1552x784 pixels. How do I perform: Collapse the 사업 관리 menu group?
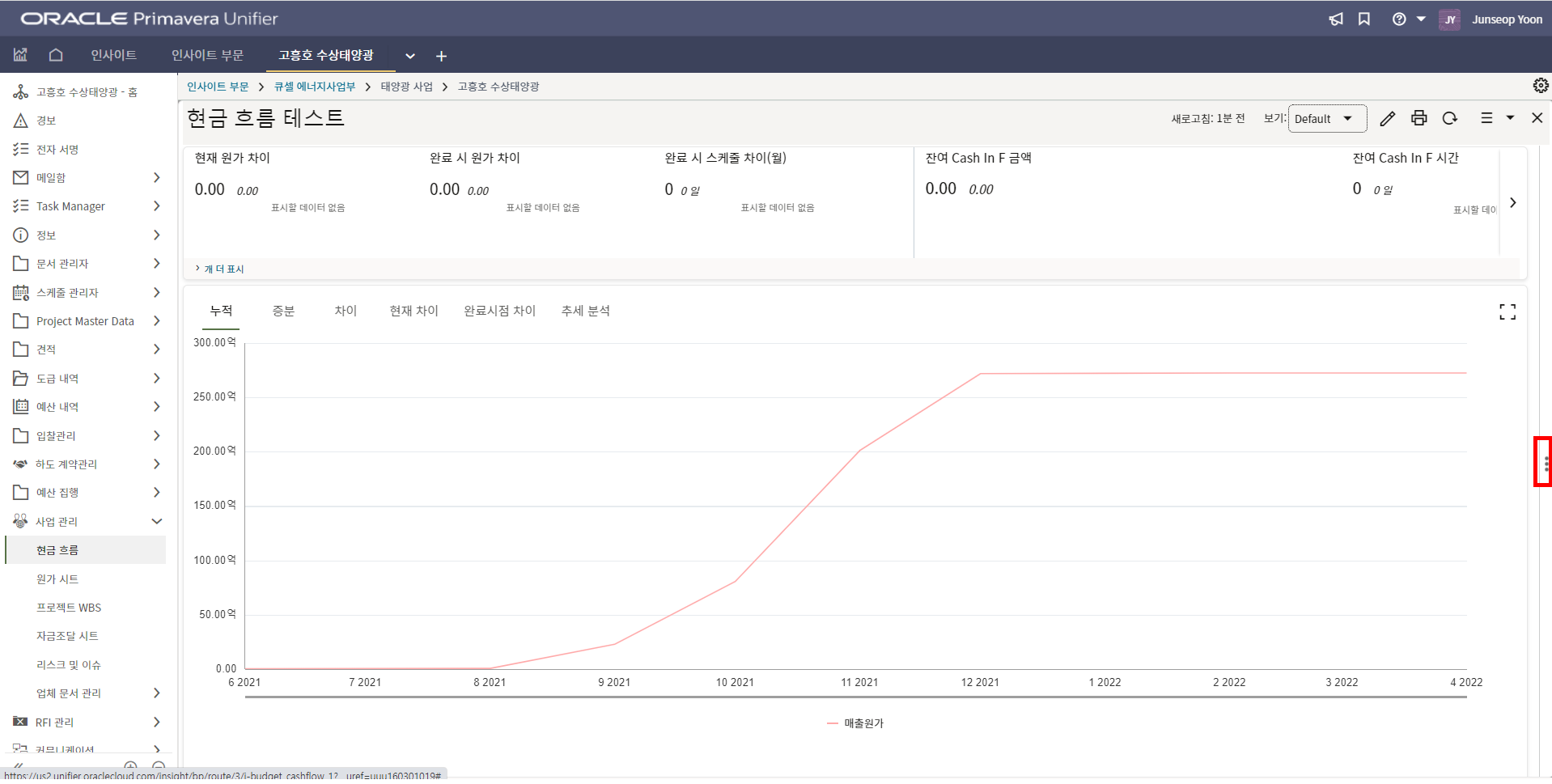(x=157, y=522)
